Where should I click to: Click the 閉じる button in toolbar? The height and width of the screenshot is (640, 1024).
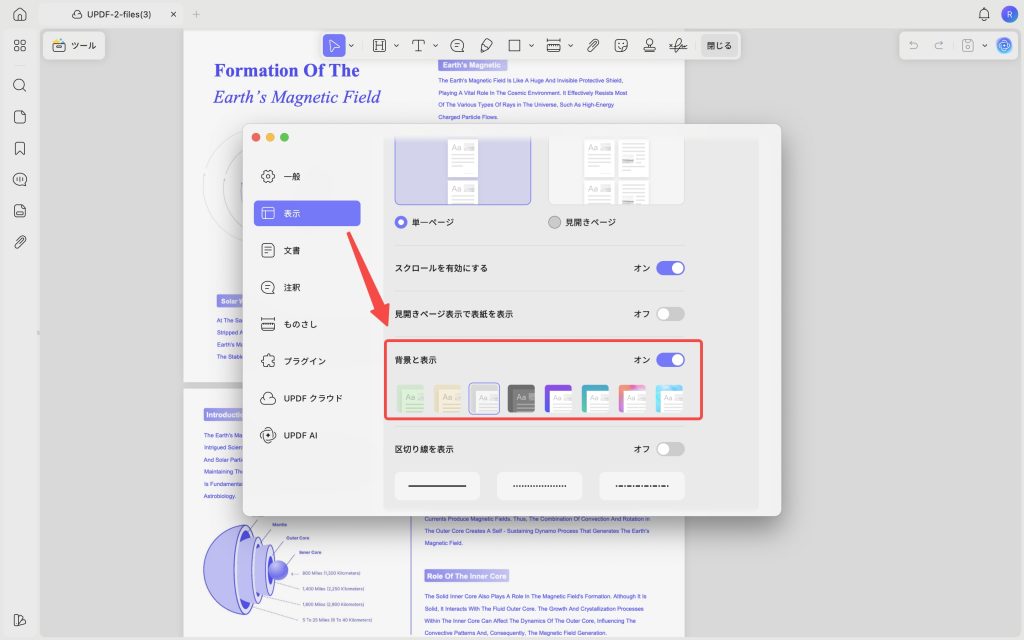click(x=719, y=46)
